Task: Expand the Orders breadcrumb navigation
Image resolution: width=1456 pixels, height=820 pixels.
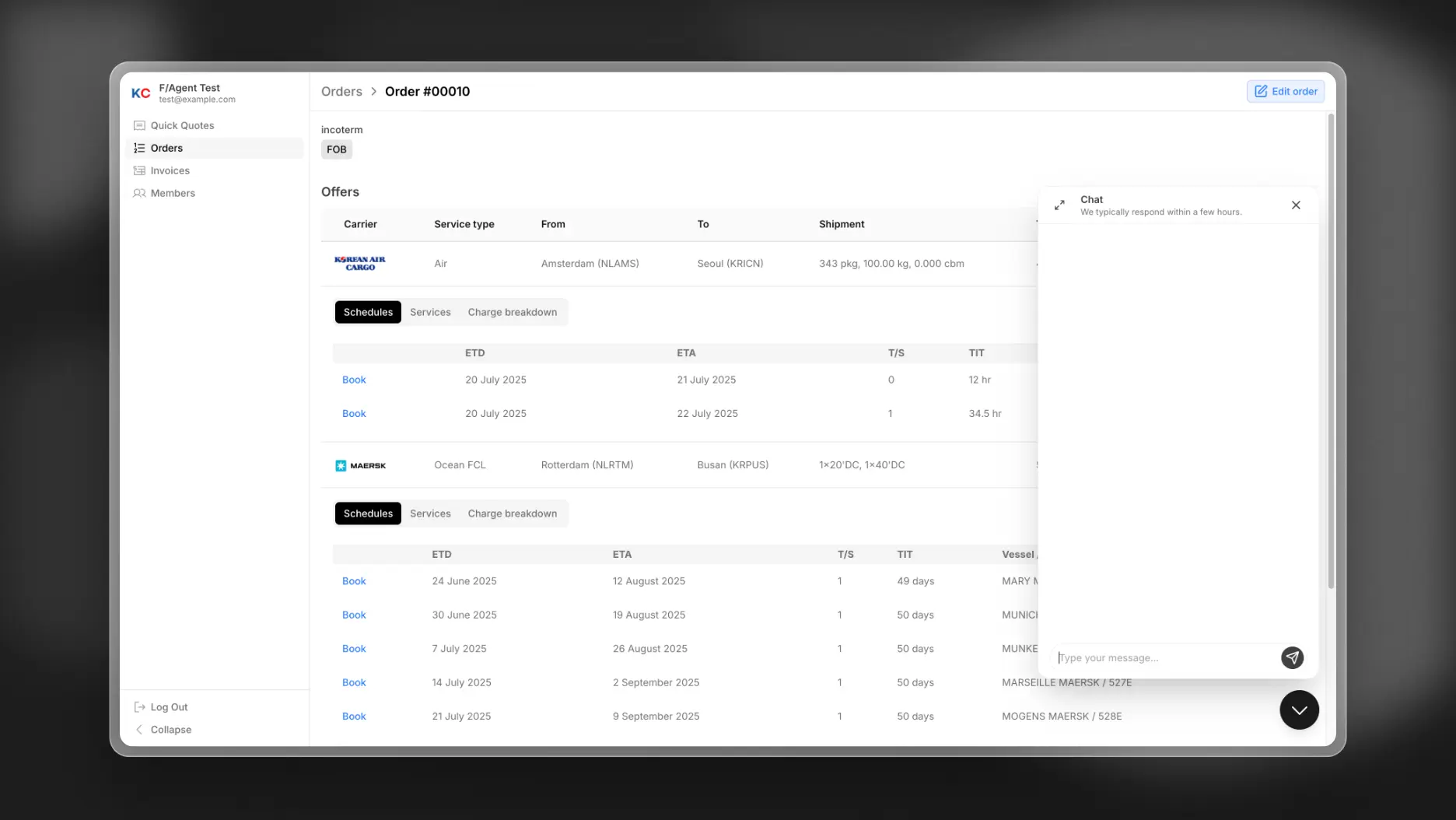Action: click(341, 91)
